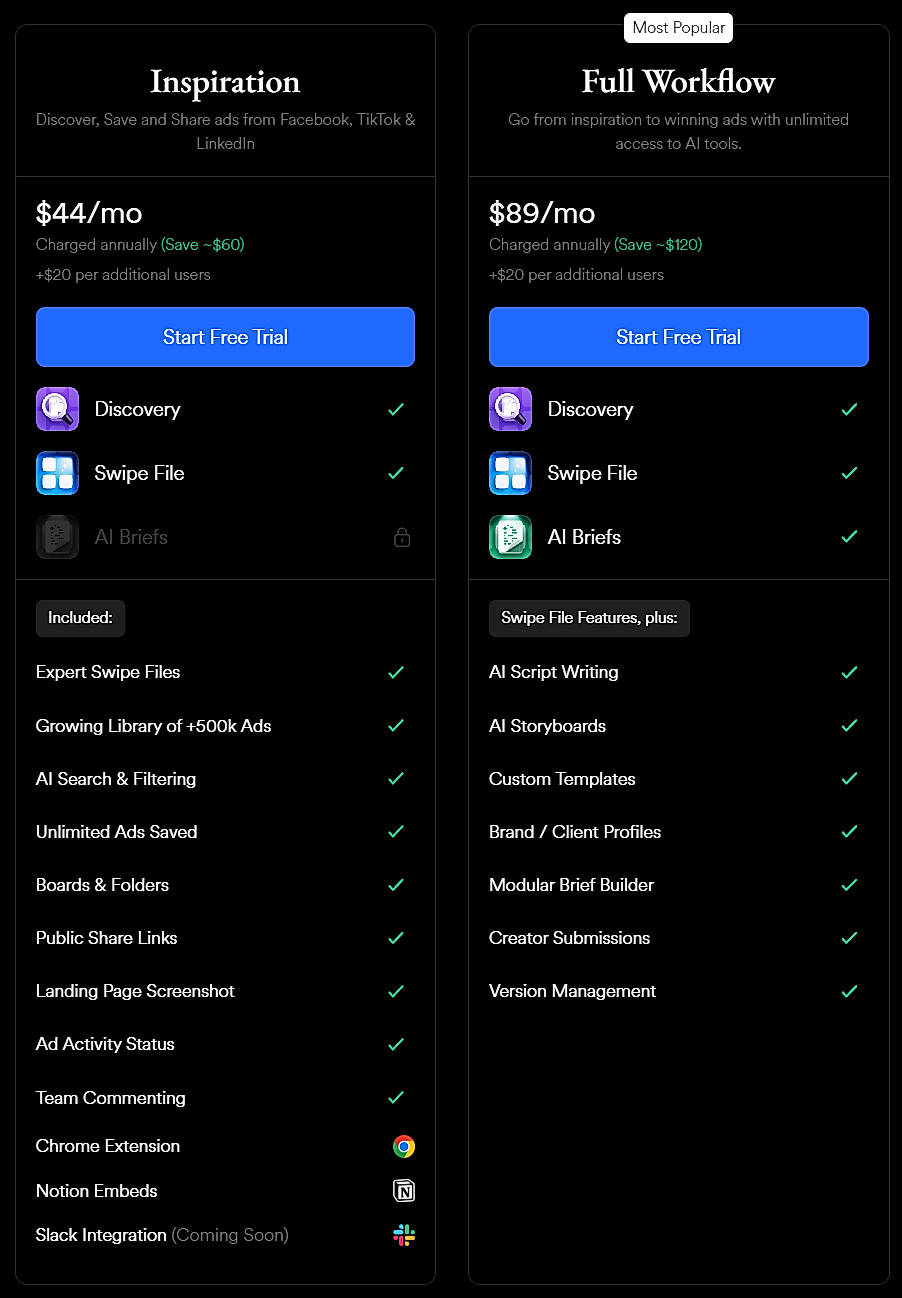Select the Discovery icon in the Inspiration plan

click(57, 409)
